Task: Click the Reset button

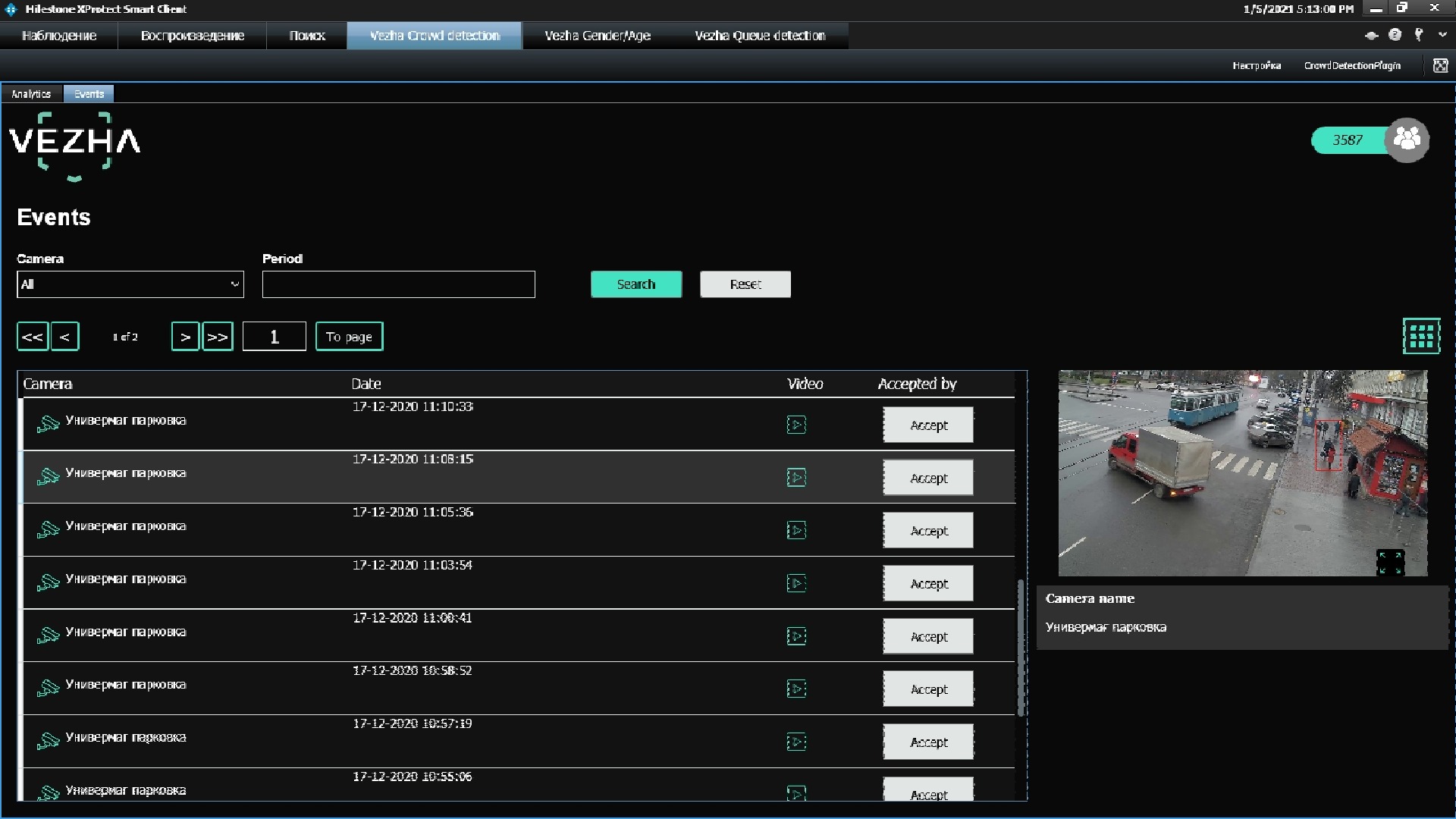Action: tap(745, 284)
